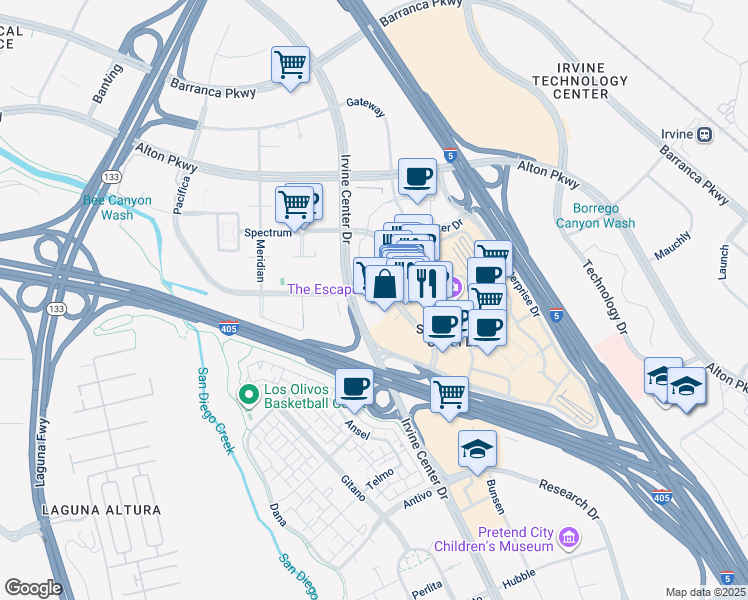Click the shopping bag marker
Screen dimensions: 748x600
(384, 286)
